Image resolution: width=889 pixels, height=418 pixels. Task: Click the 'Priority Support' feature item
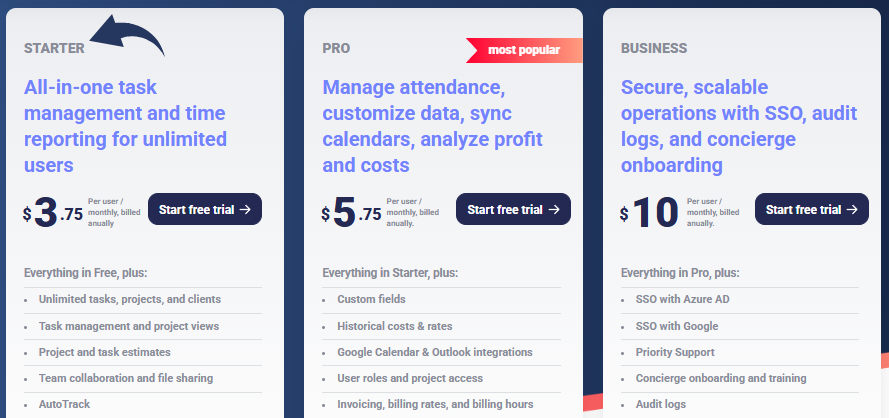675,352
